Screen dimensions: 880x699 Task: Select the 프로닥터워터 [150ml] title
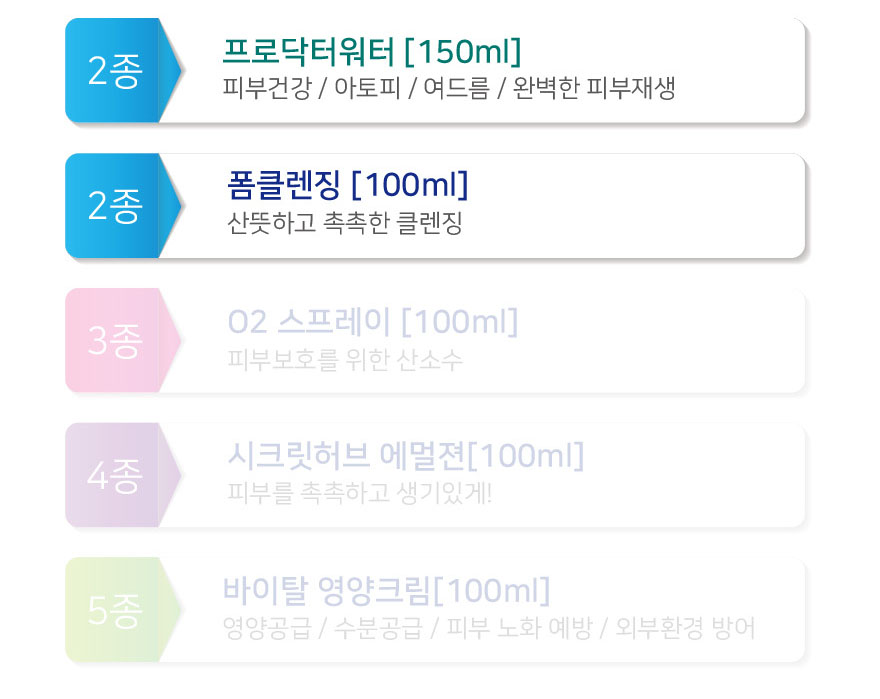[x=372, y=51]
